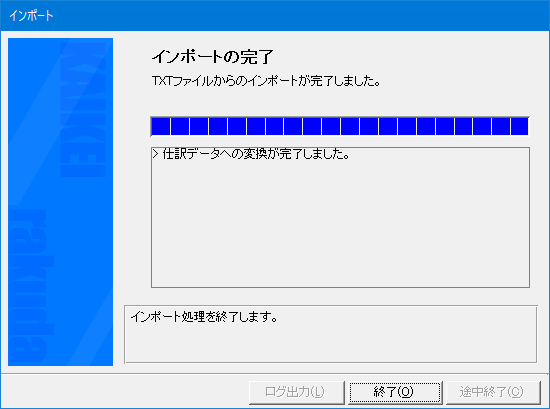Click the インポート window title text
Viewport: 550px width, 409px height.
point(31,16)
